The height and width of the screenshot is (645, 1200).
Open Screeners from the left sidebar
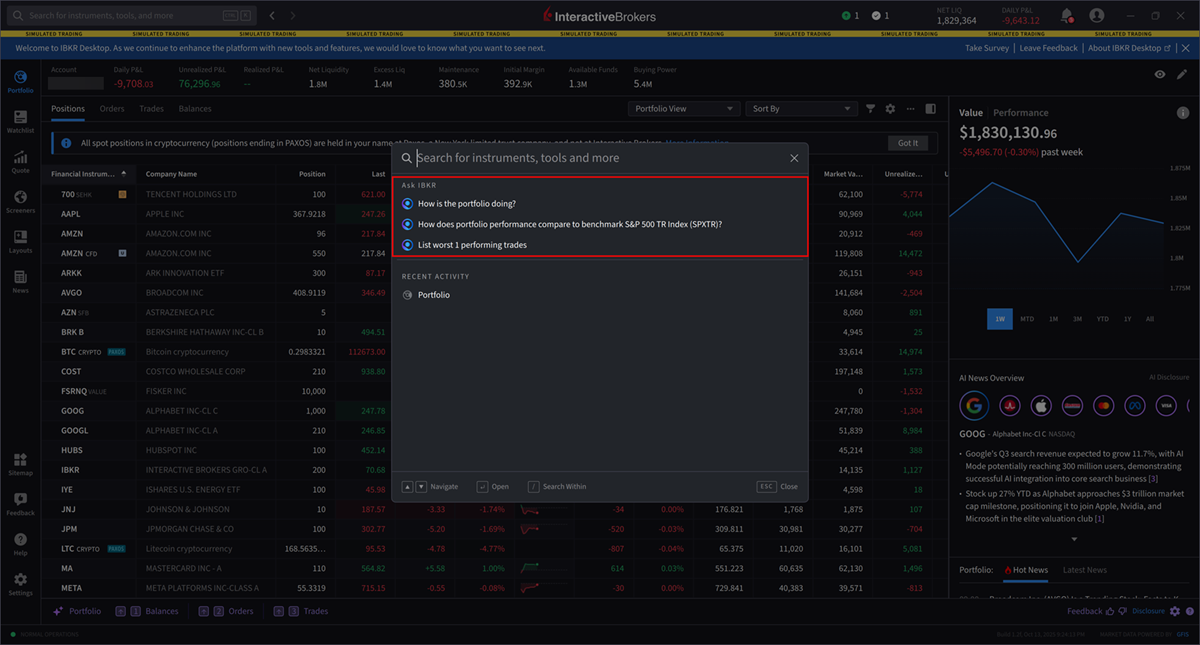pyautogui.click(x=20, y=202)
